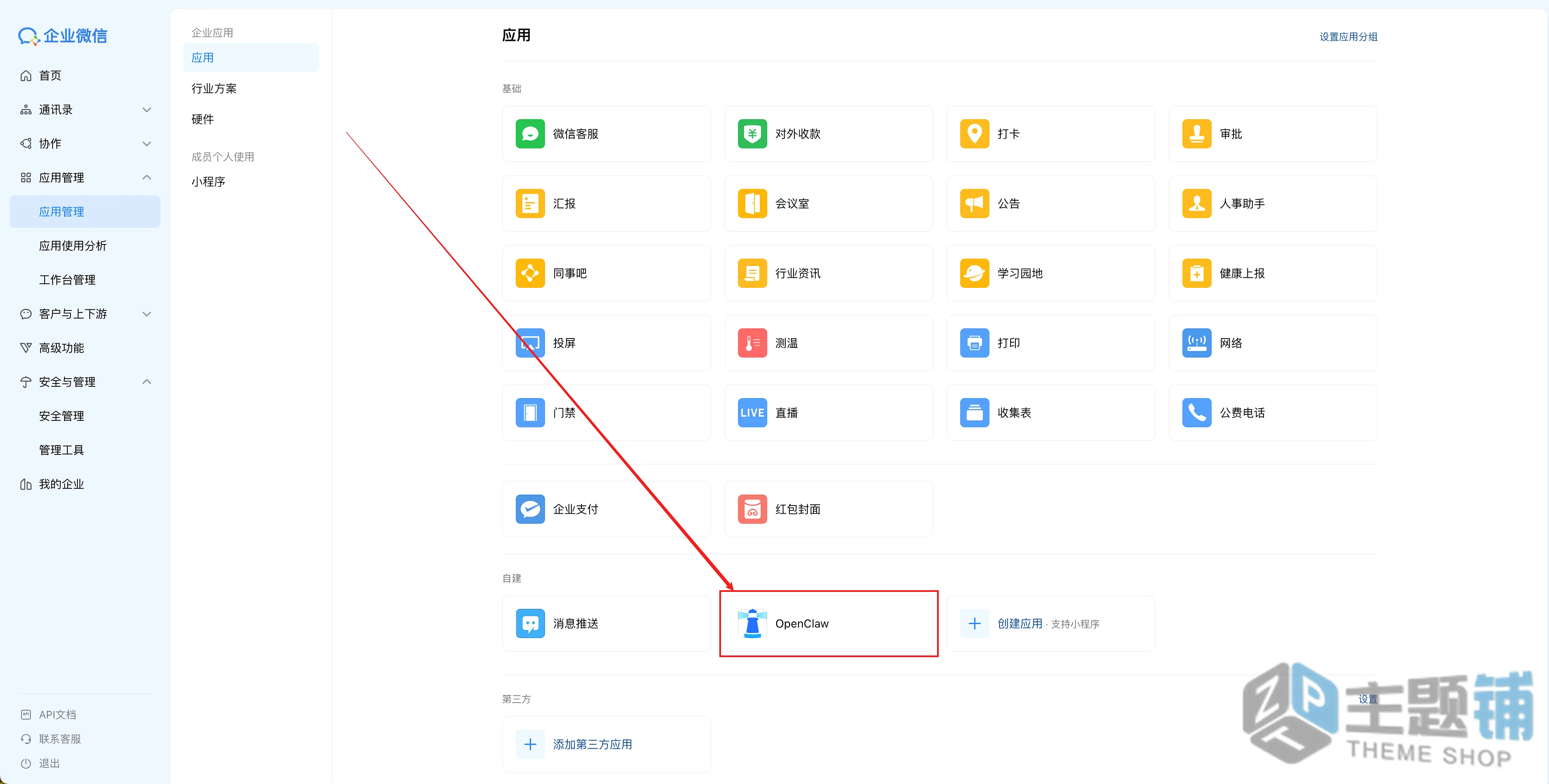Collapse the 安全与管理 sidebar section
Image resolution: width=1549 pixels, height=784 pixels.
(x=147, y=382)
